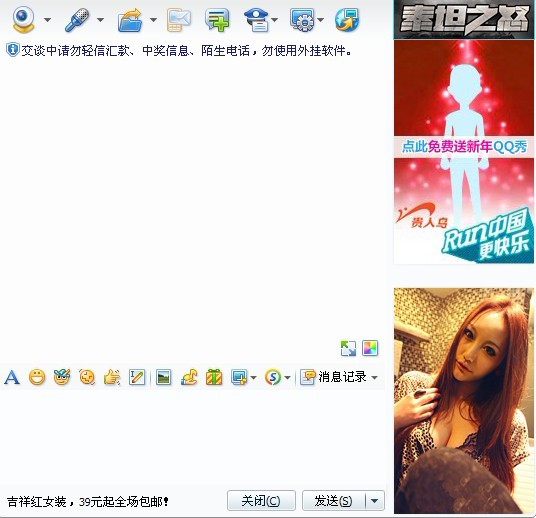
Task: Open the report police-cap icon
Action: click(x=256, y=20)
